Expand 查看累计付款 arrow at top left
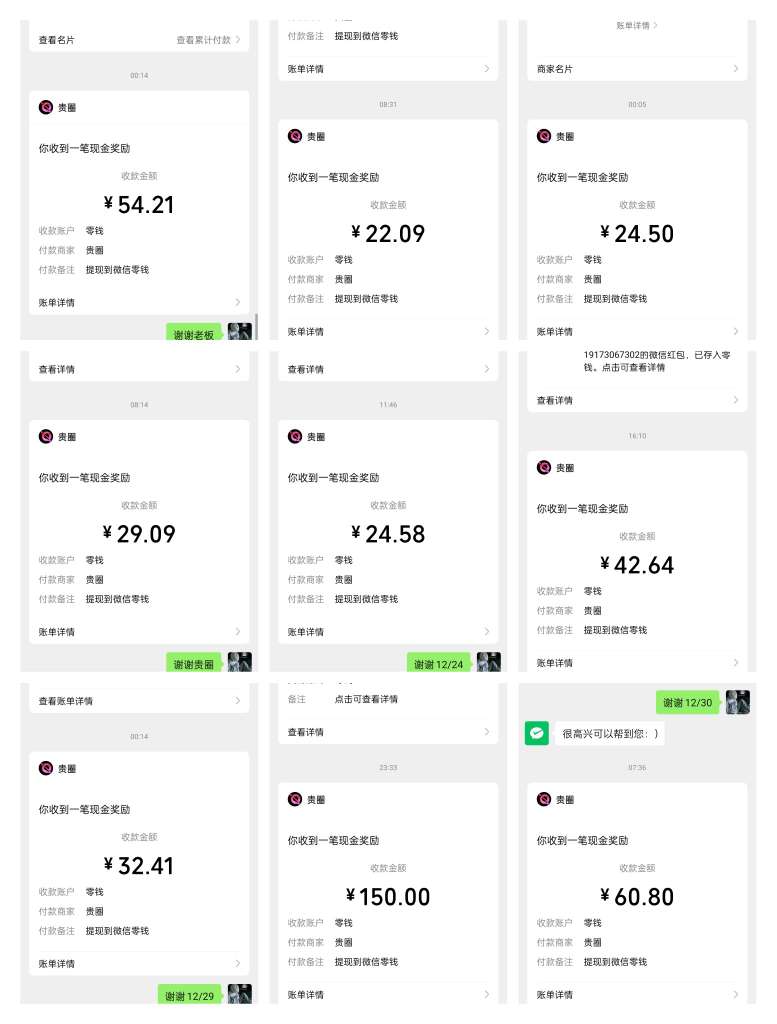Viewport: 777px width, 1024px height. (x=238, y=40)
